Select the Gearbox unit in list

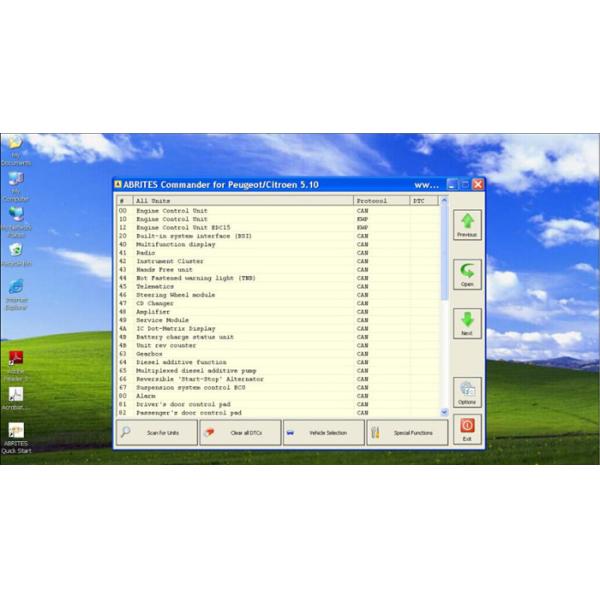coord(150,353)
